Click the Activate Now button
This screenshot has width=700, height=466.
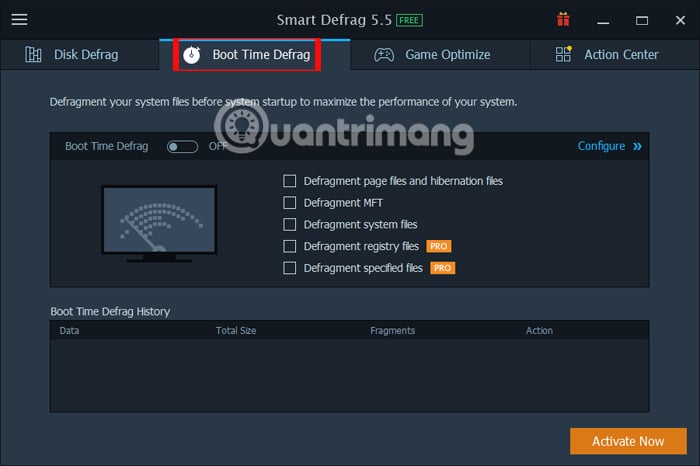628,441
